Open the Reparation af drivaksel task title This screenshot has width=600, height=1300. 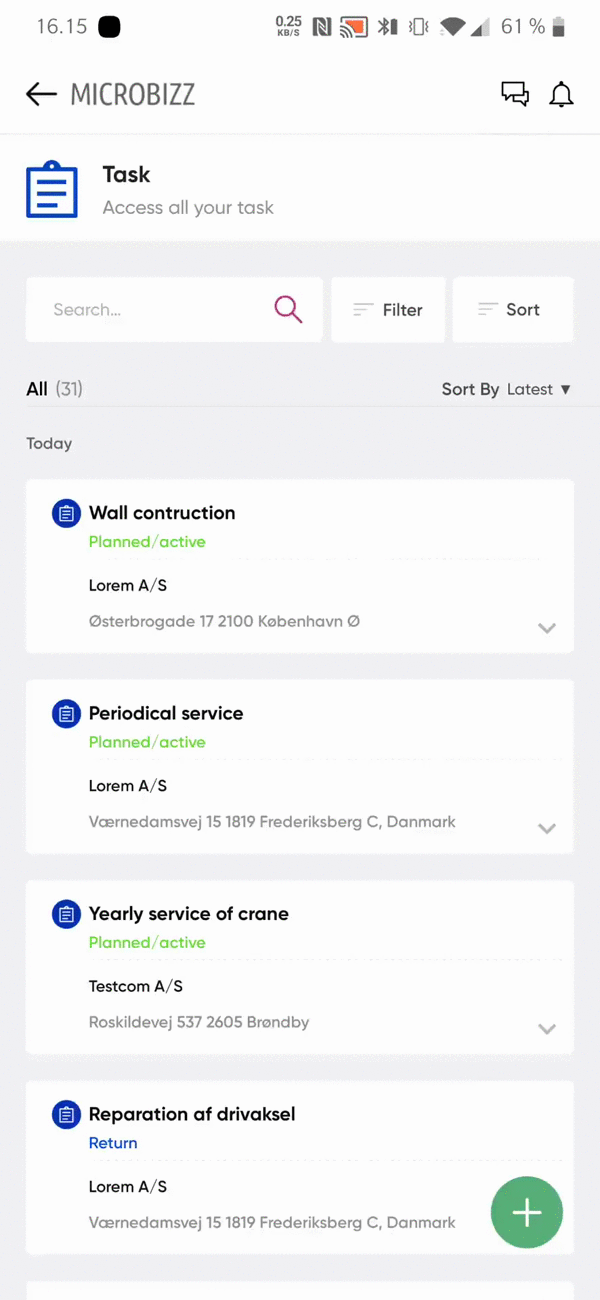pyautogui.click(x=192, y=1114)
